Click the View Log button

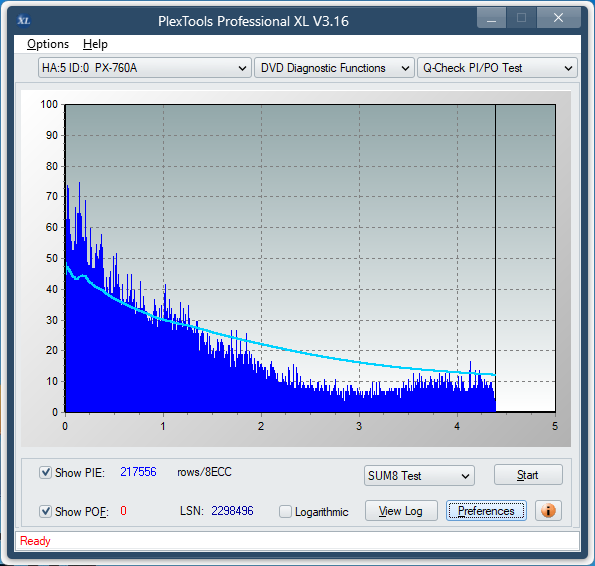[x=401, y=511]
